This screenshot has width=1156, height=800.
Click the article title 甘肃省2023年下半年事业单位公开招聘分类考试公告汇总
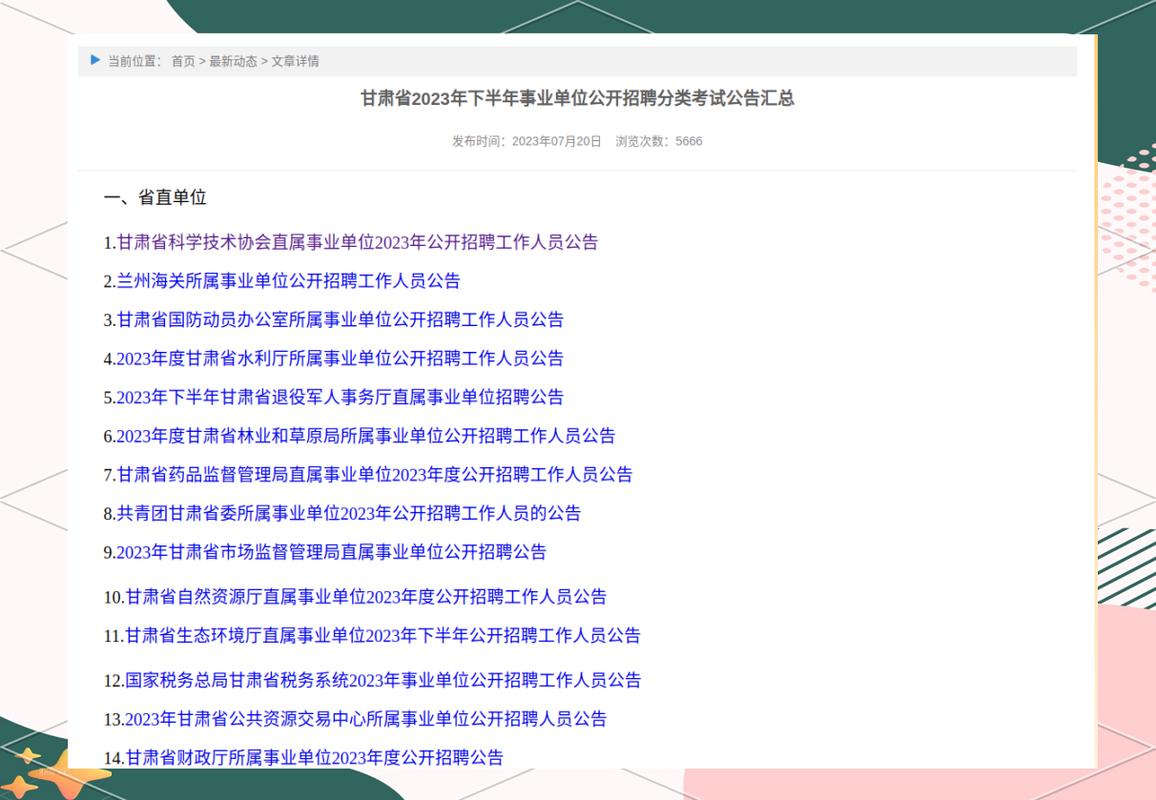[578, 100]
